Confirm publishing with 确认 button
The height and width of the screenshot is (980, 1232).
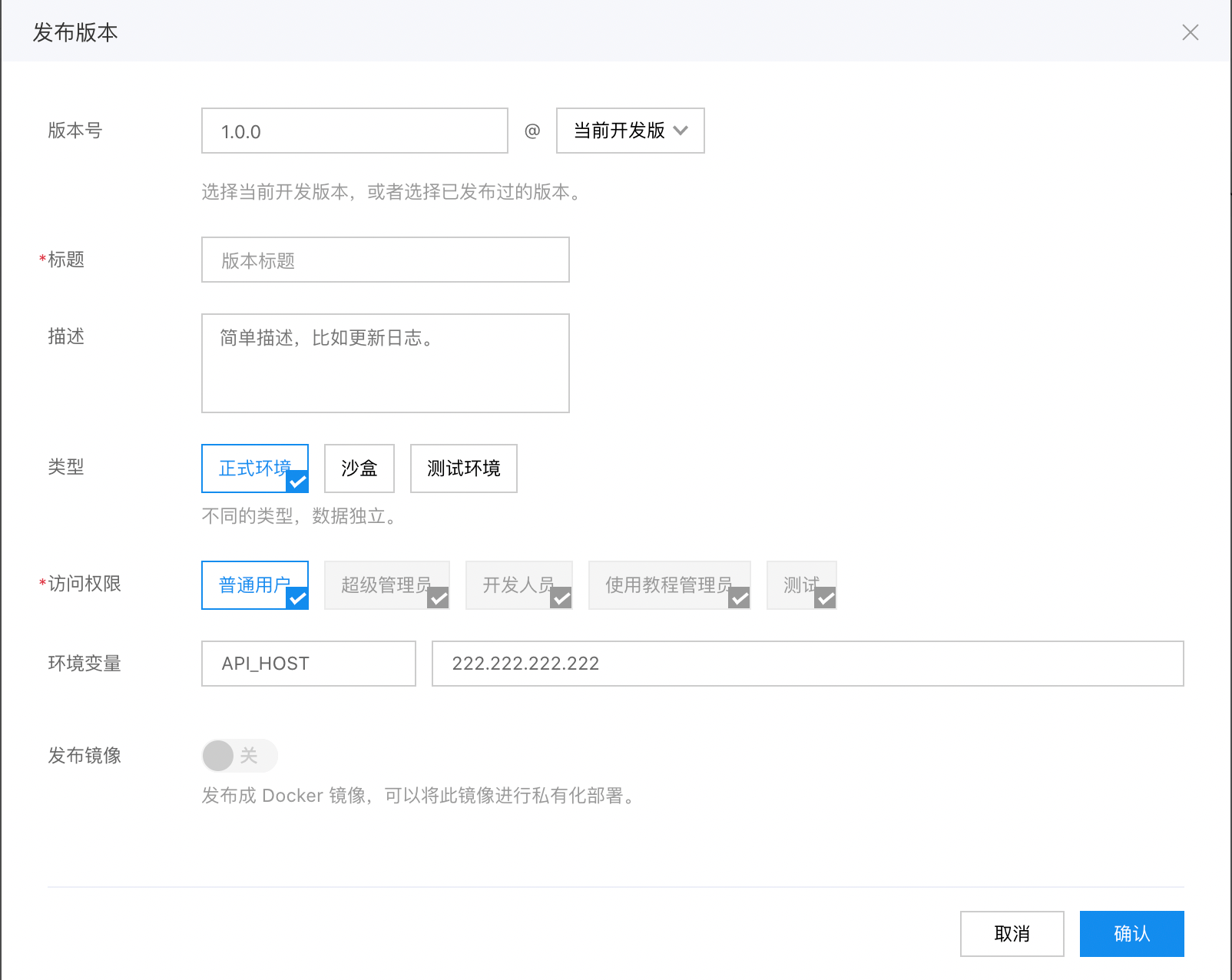(x=1131, y=934)
